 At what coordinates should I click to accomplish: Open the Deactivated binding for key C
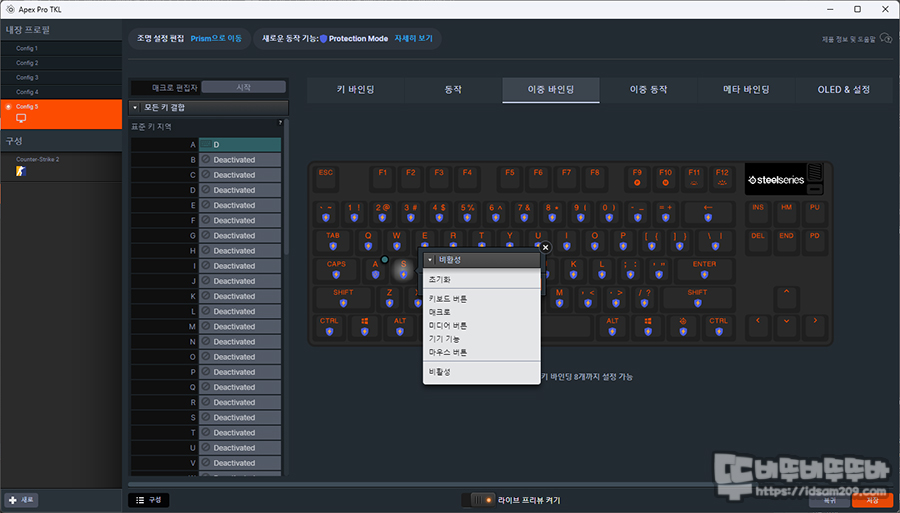[x=240, y=175]
